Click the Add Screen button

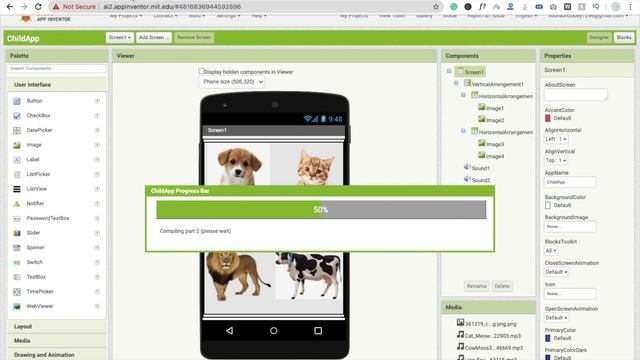coord(153,38)
